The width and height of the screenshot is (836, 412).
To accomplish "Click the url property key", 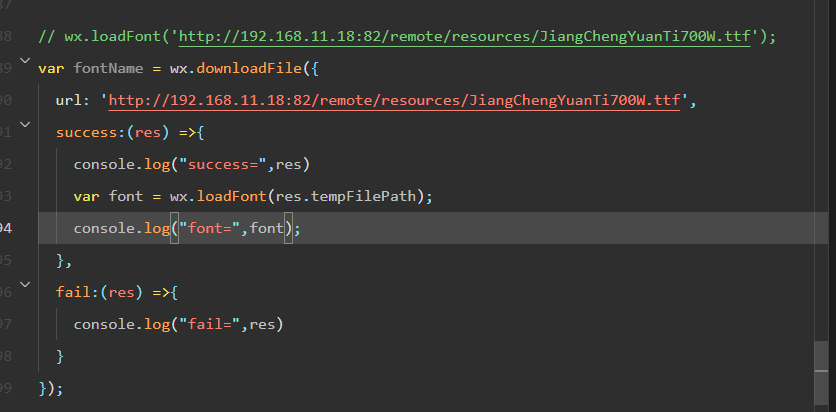I will point(69,101).
